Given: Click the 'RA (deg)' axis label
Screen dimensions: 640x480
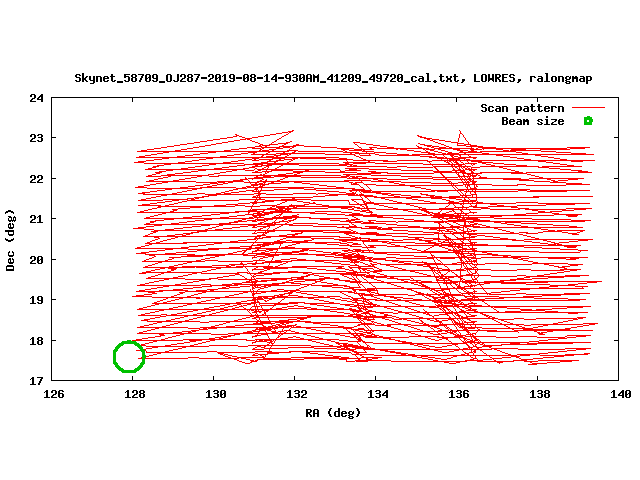Looking at the screenshot, I should (333, 413).
